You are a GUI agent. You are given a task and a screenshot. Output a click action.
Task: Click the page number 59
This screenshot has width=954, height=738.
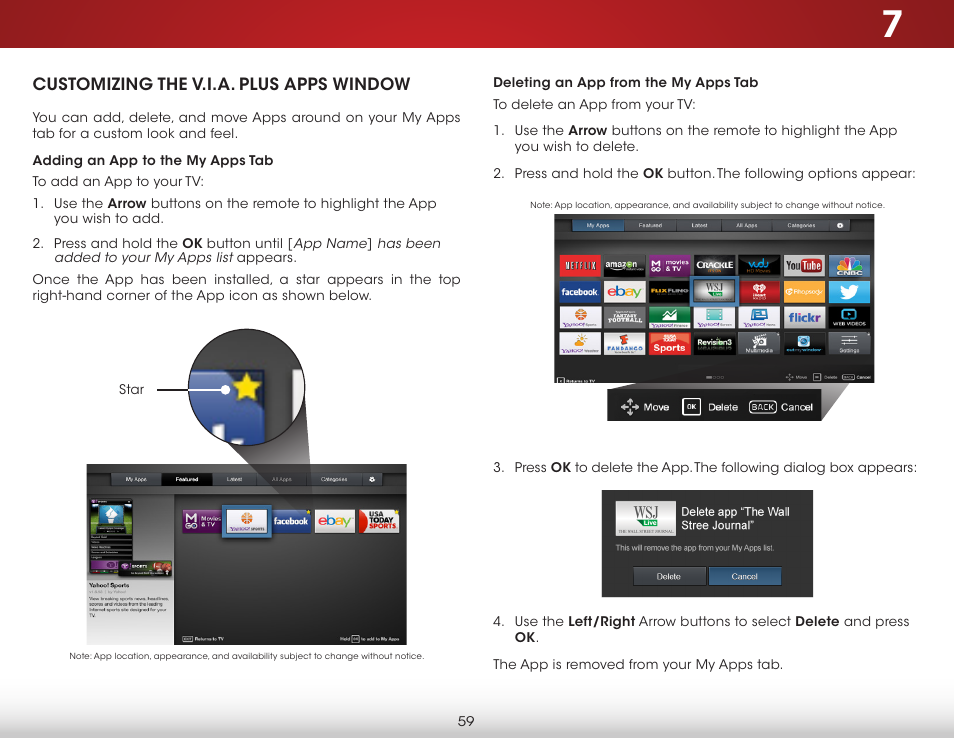pos(466,721)
